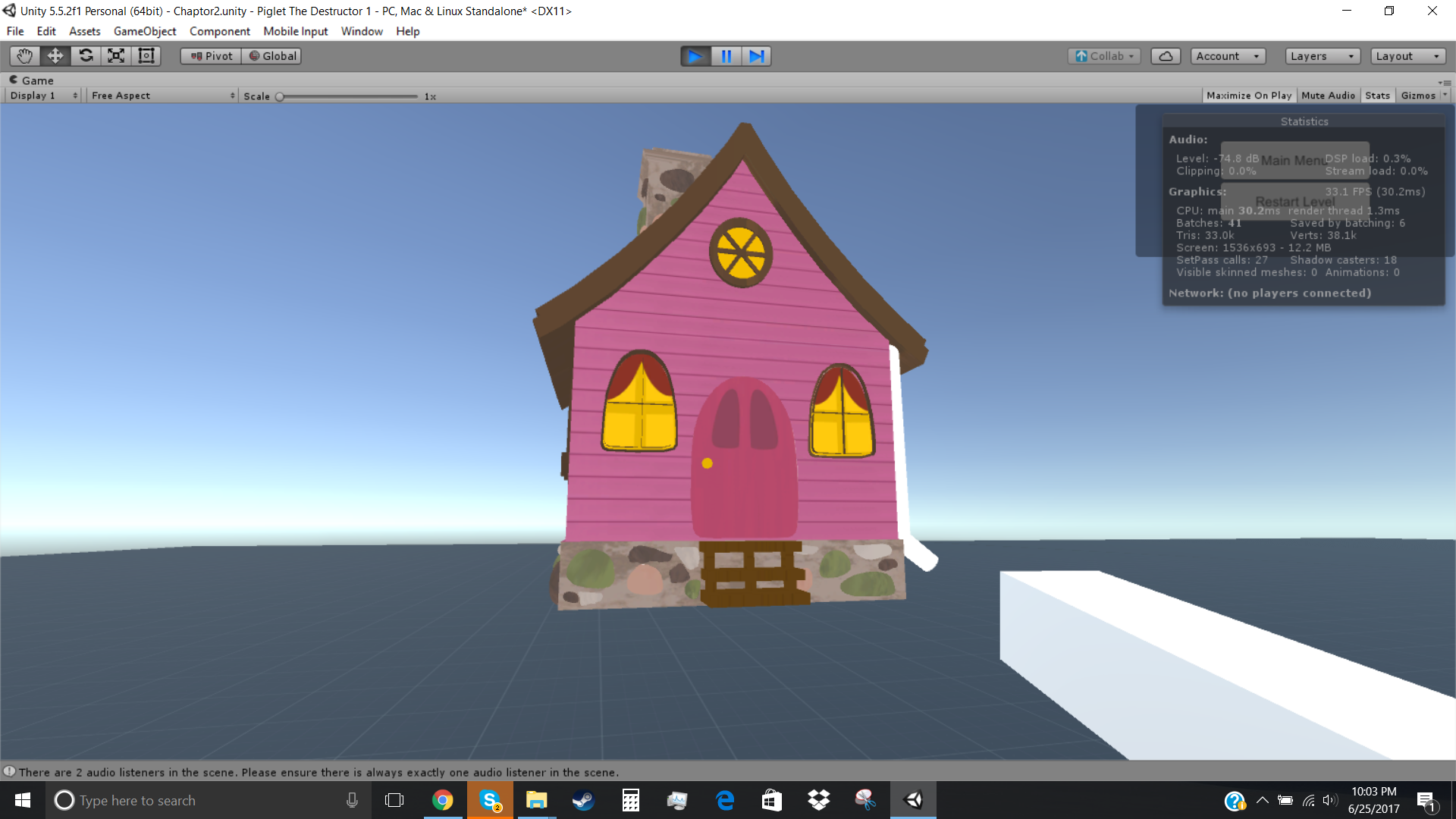Open Google Chrome from taskbar
The width and height of the screenshot is (1456, 819).
click(442, 800)
